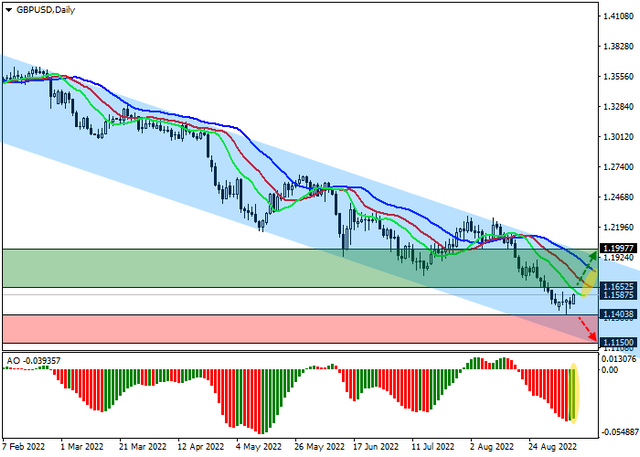Click the 1.15875 current price label
The width and height of the screenshot is (640, 457).
point(618,295)
